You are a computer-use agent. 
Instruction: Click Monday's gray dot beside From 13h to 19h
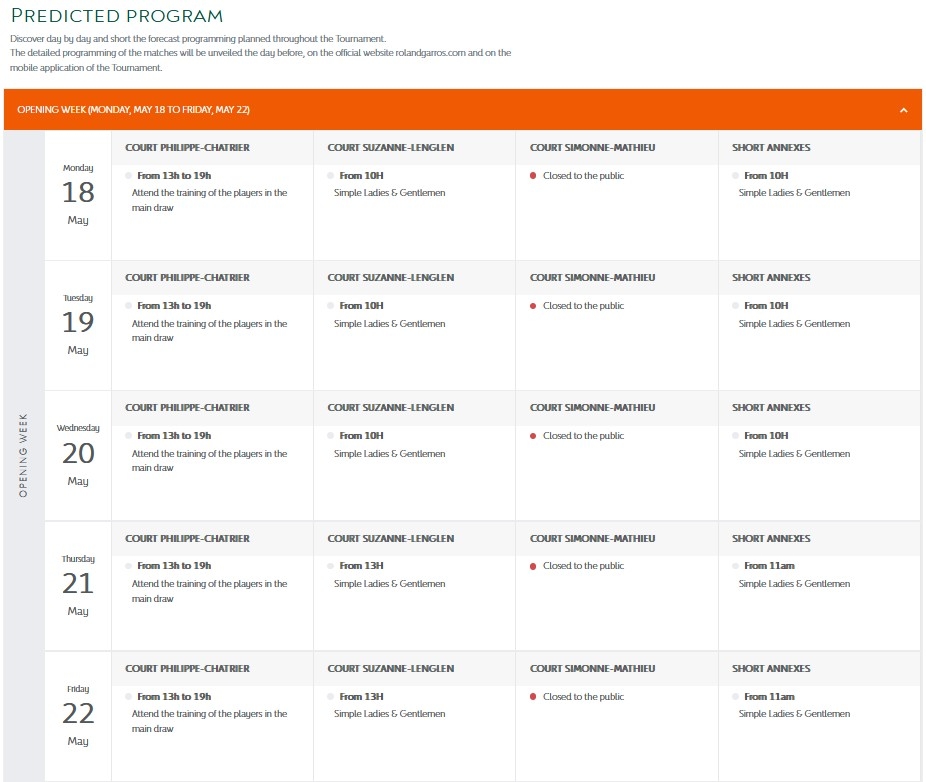point(129,176)
